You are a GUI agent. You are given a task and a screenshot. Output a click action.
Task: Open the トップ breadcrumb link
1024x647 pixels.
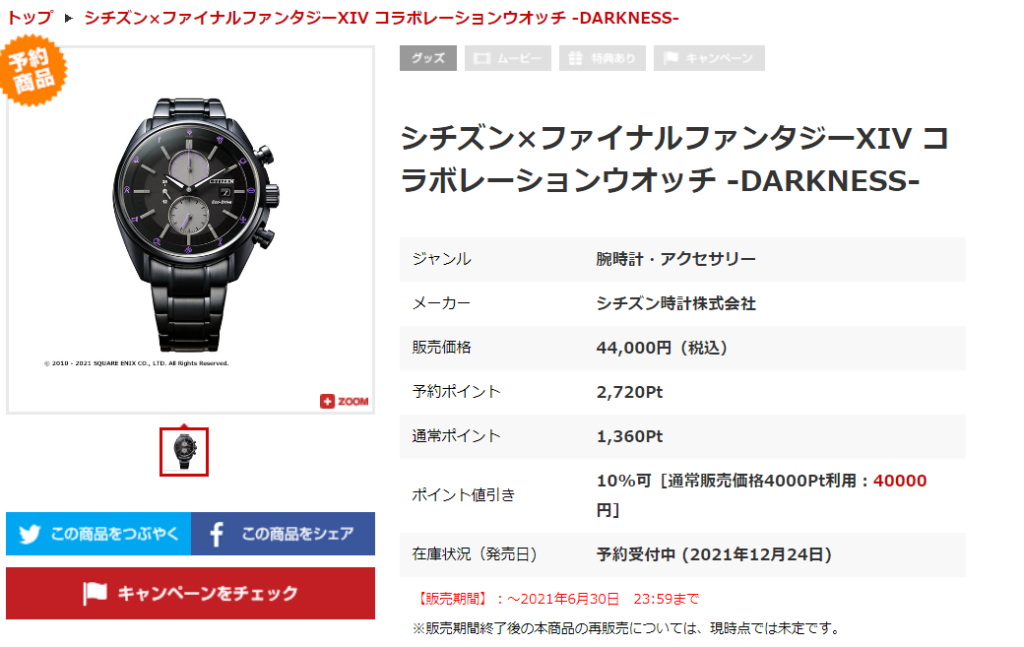pyautogui.click(x=29, y=18)
